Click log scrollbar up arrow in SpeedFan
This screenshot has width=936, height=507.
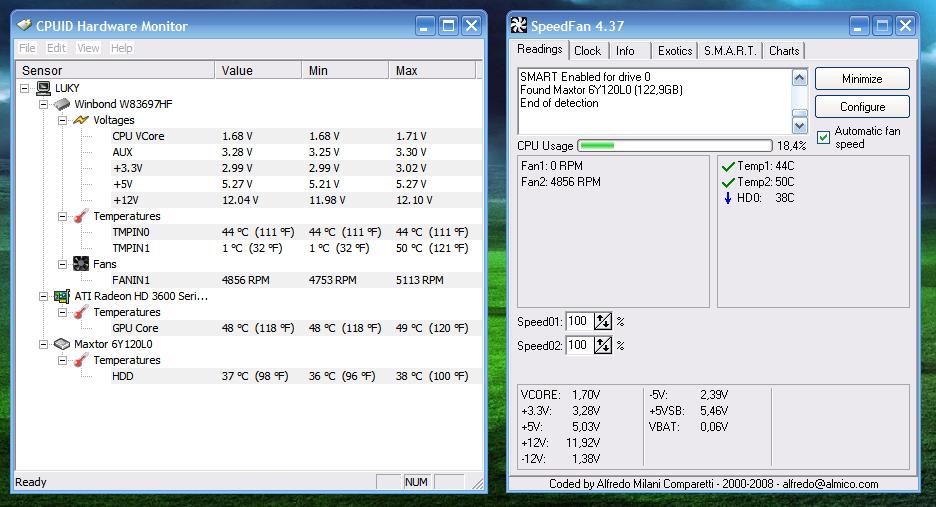click(799, 78)
